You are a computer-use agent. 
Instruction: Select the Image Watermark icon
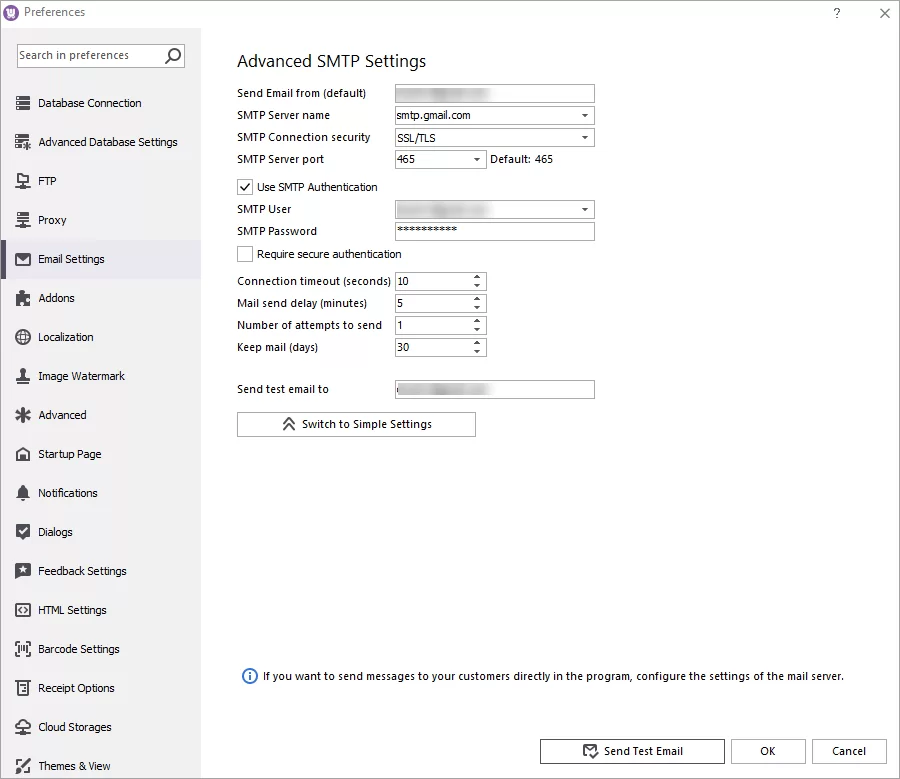pyautogui.click(x=23, y=376)
